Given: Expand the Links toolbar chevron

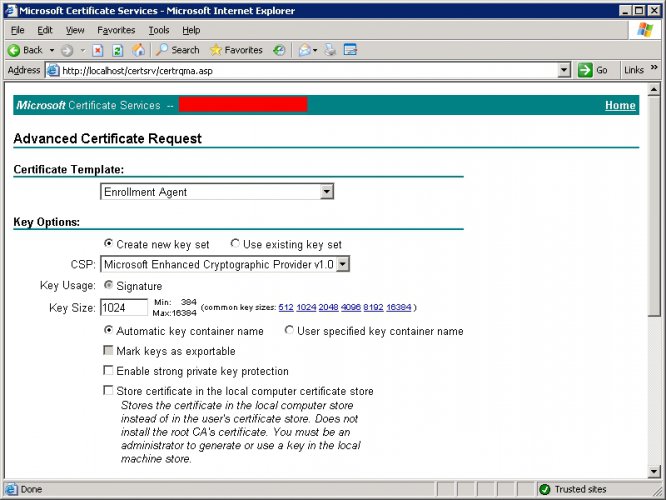Looking at the screenshot, I should coord(654,68).
